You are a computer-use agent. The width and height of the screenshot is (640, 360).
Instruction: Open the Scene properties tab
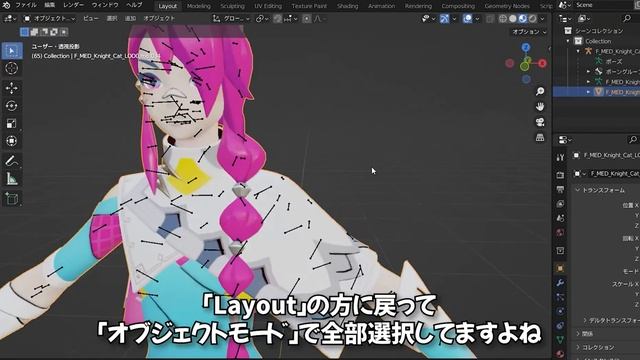(x=560, y=218)
